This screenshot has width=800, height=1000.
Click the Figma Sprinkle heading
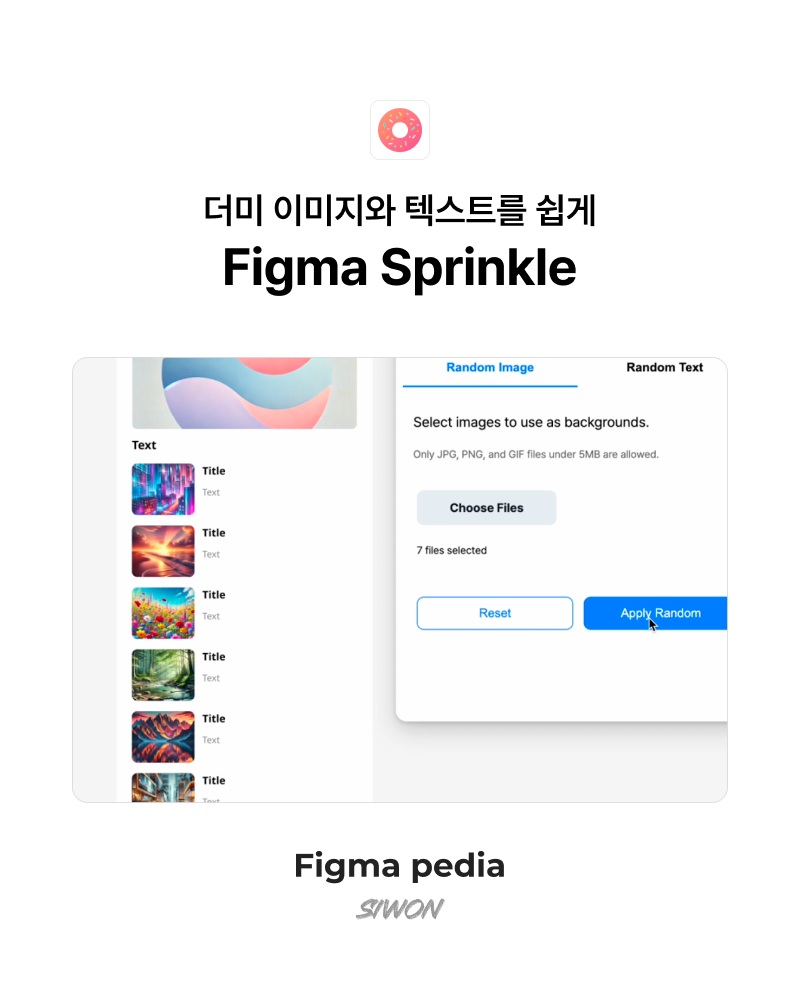399,268
